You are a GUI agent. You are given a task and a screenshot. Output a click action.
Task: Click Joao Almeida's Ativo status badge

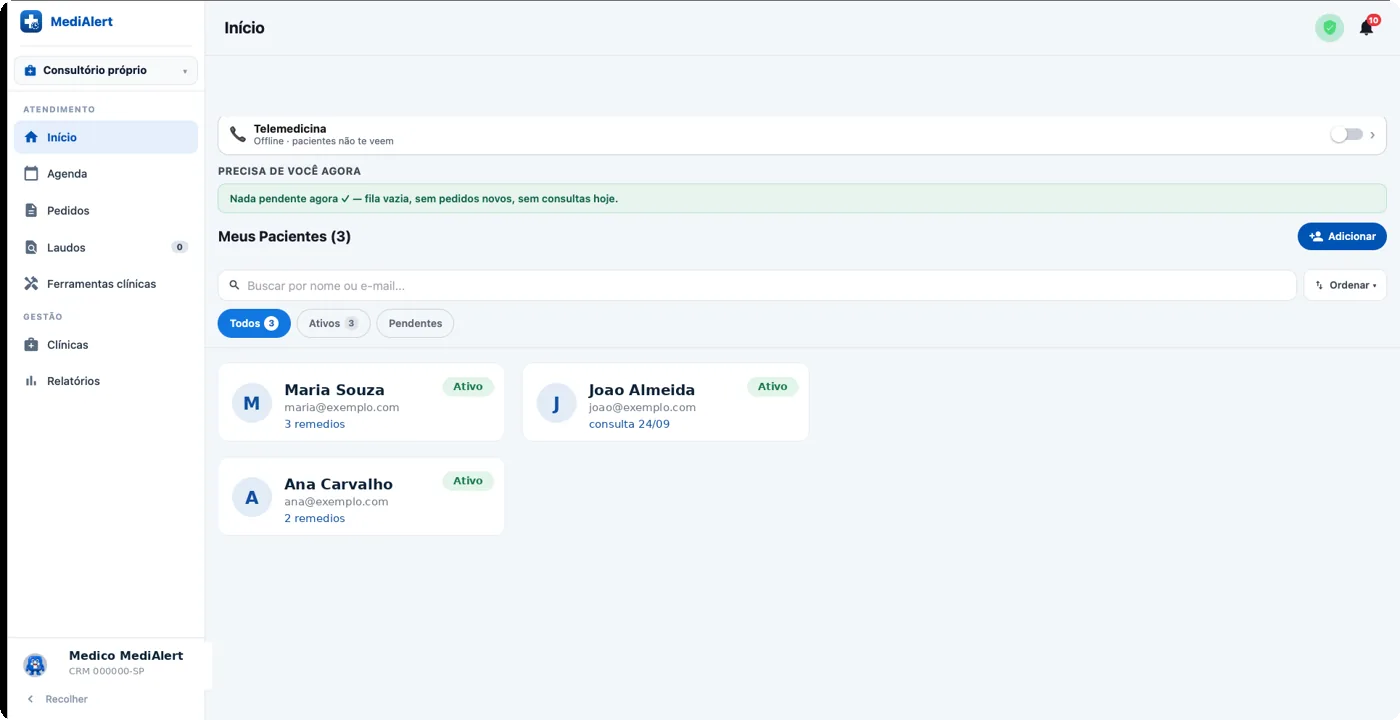pyautogui.click(x=772, y=387)
